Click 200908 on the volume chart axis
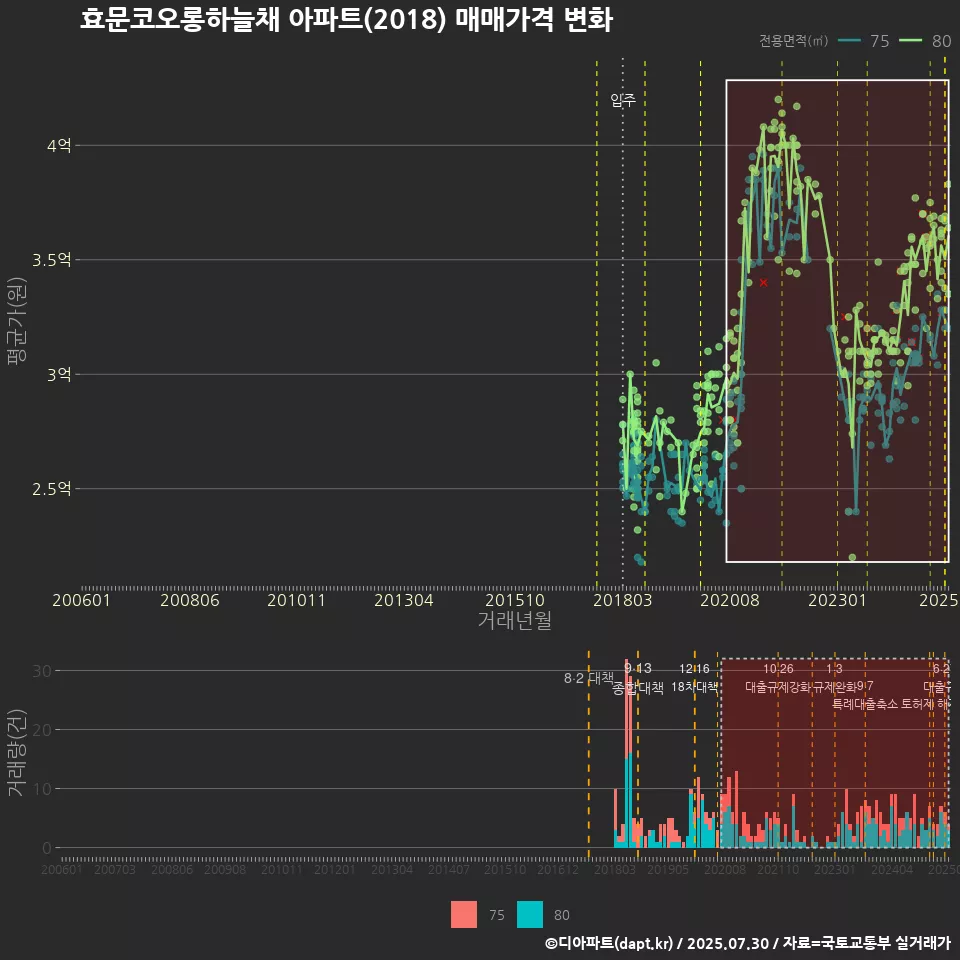960x960 pixels. coord(225,869)
